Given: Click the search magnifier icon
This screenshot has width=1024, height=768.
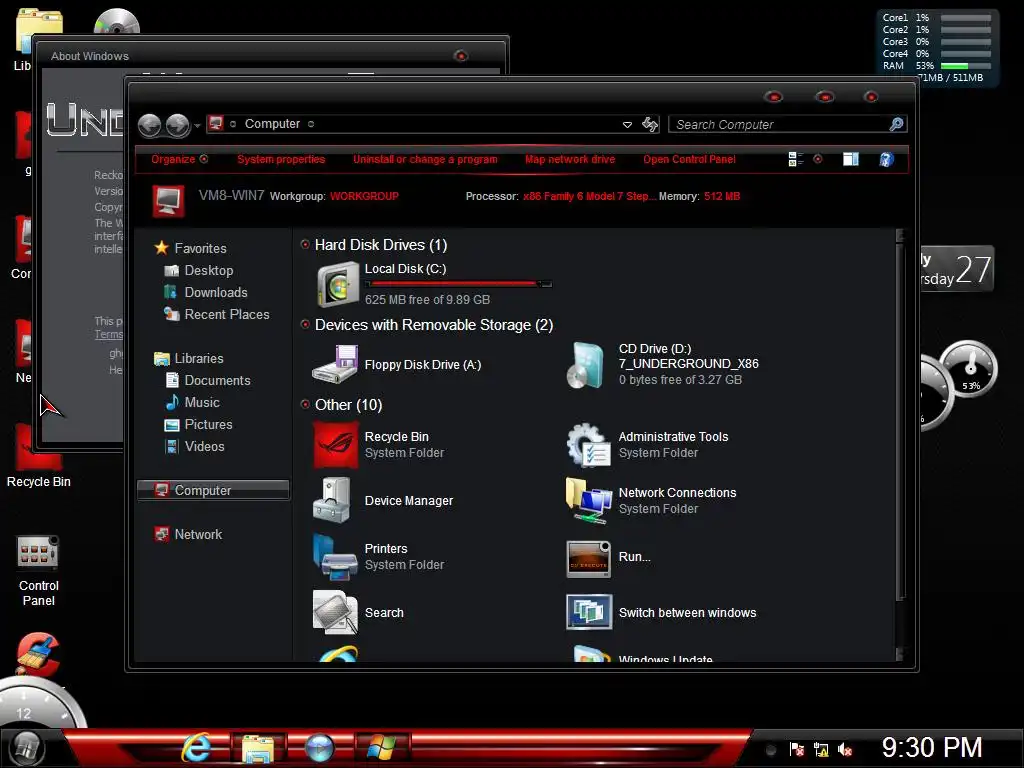Looking at the screenshot, I should [897, 124].
